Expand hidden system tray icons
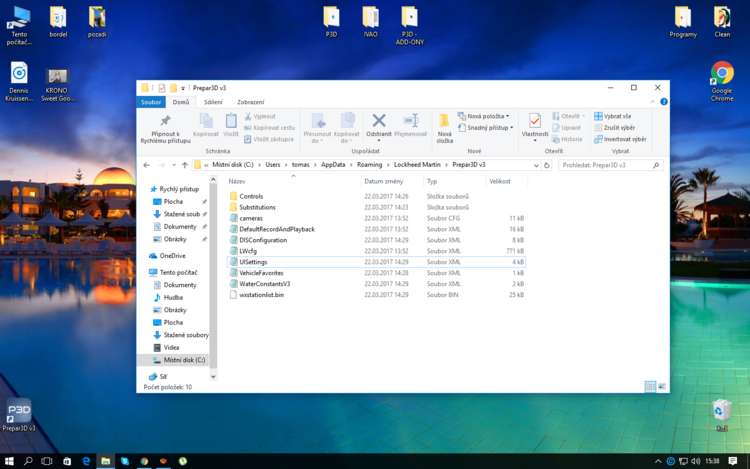This screenshot has height=469, width=750. coord(658,461)
